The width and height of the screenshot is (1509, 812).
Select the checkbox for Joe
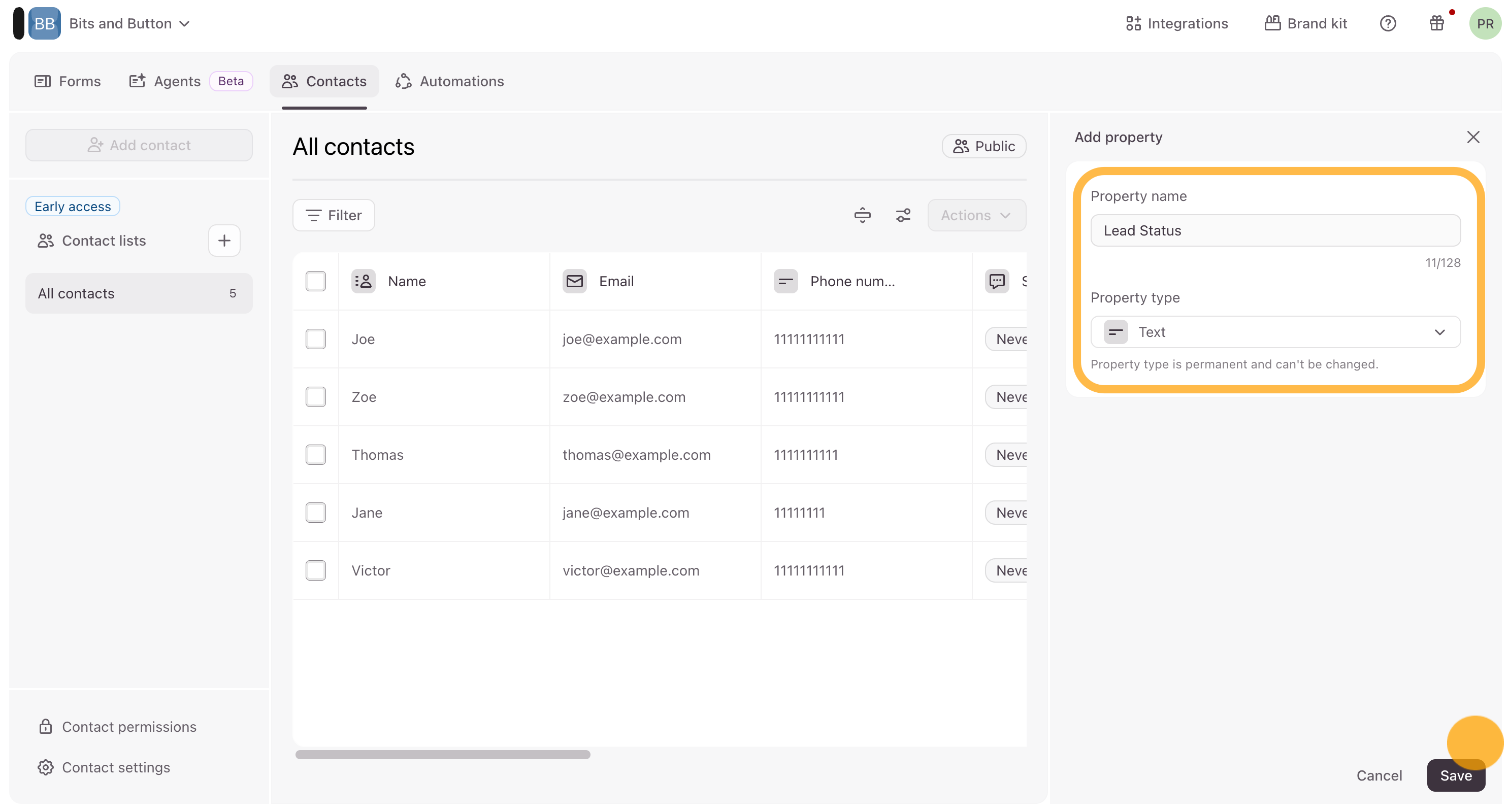tap(316, 339)
